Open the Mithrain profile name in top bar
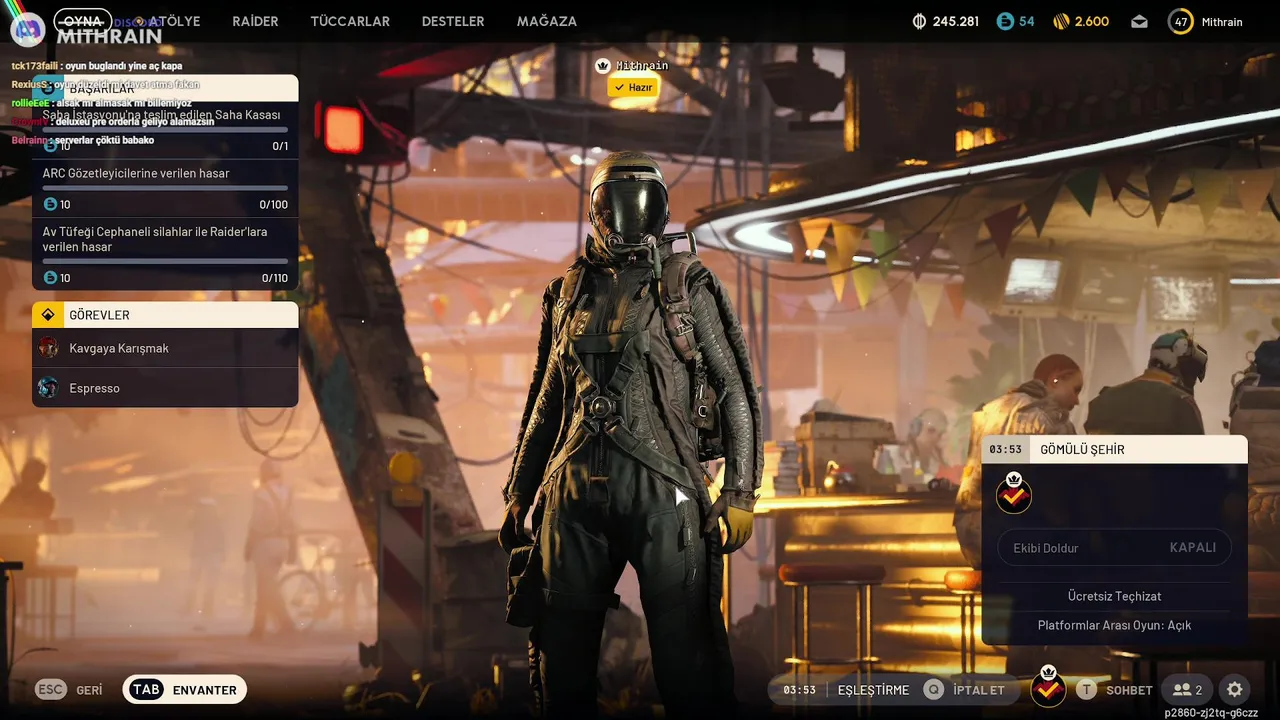This screenshot has height=720, width=1280. [1223, 21]
